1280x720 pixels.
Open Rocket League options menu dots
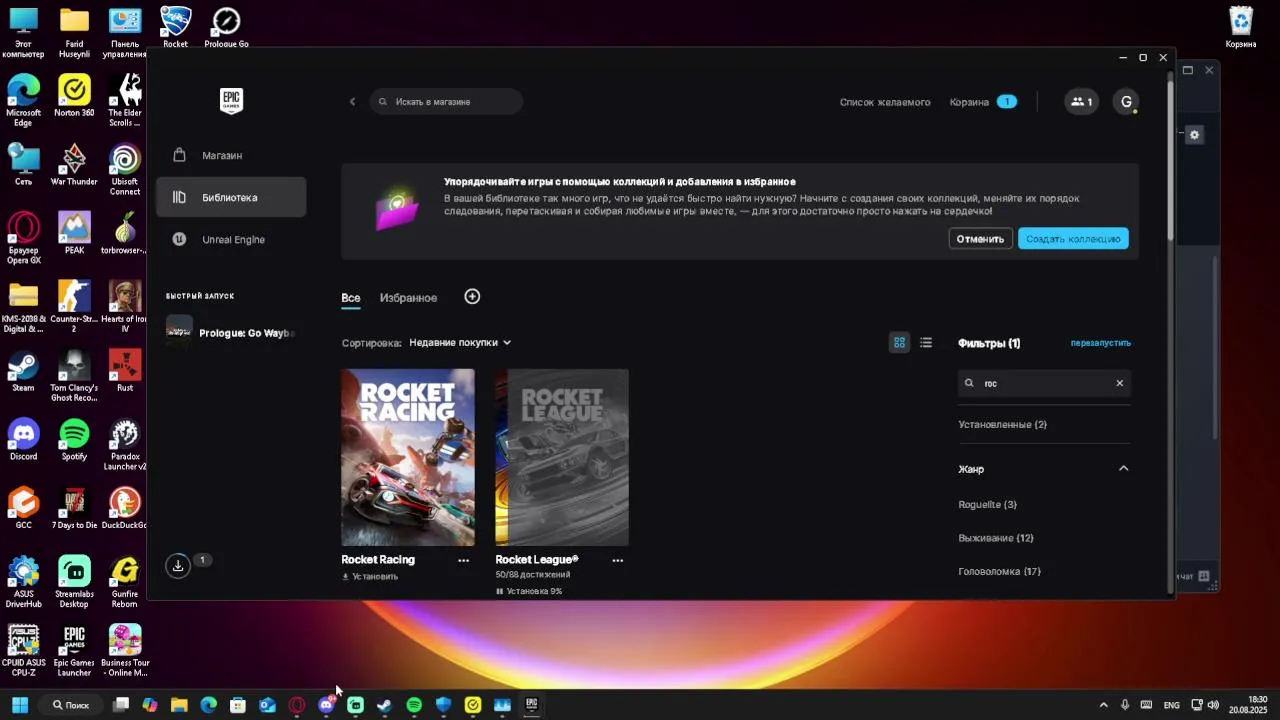click(x=617, y=561)
